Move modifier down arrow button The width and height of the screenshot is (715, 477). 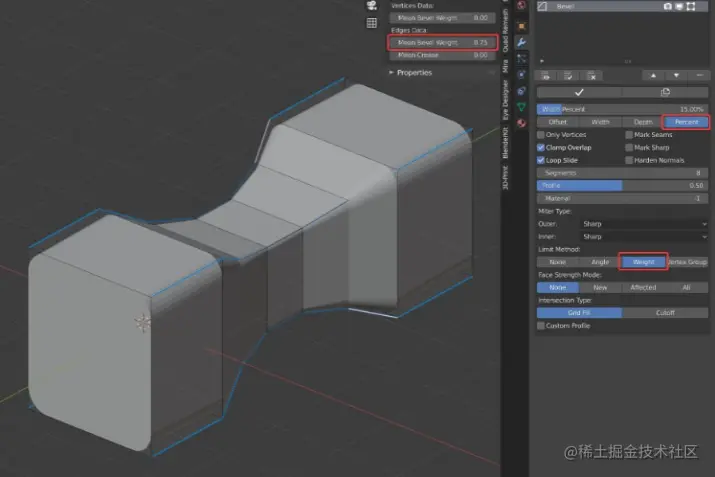tap(676, 75)
